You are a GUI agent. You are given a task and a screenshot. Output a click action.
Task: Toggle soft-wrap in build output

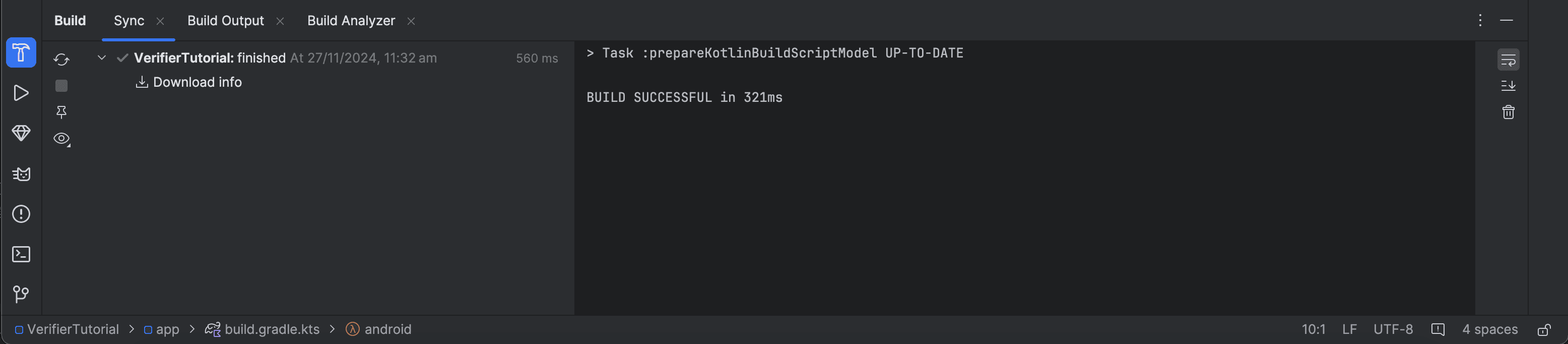click(1508, 60)
